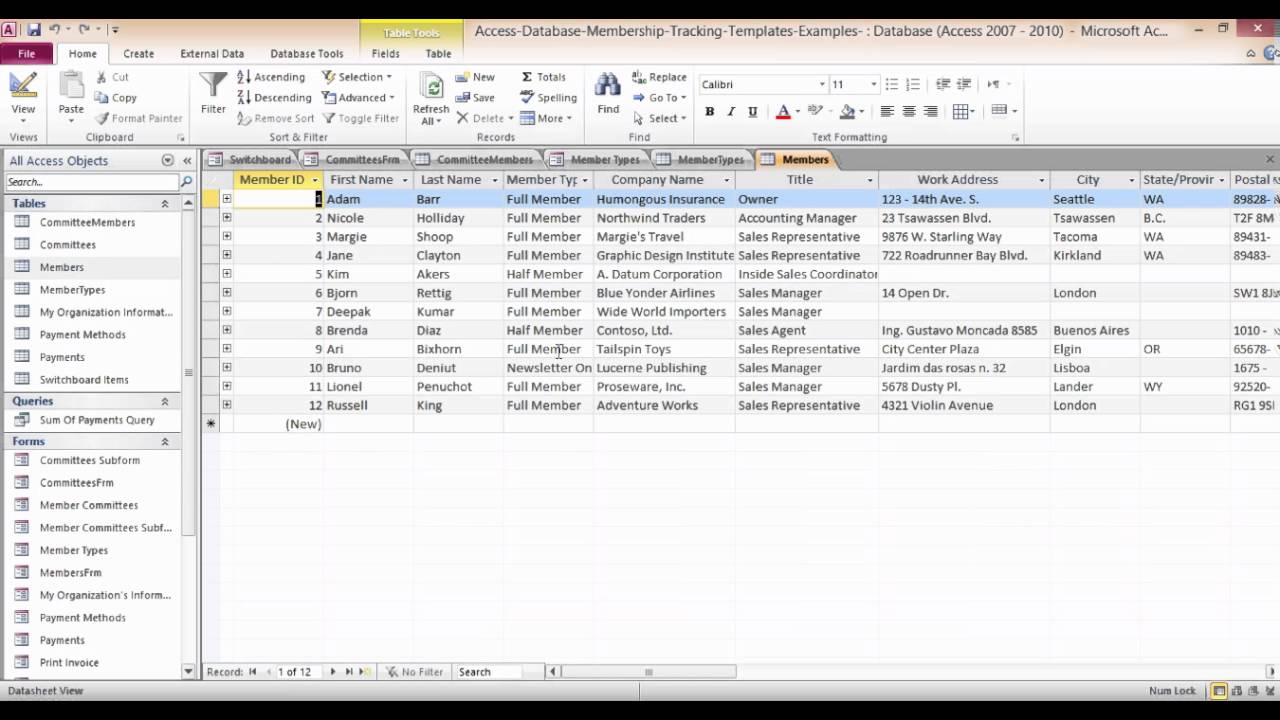Open the File tab
This screenshot has width=1280, height=720.
[27, 54]
